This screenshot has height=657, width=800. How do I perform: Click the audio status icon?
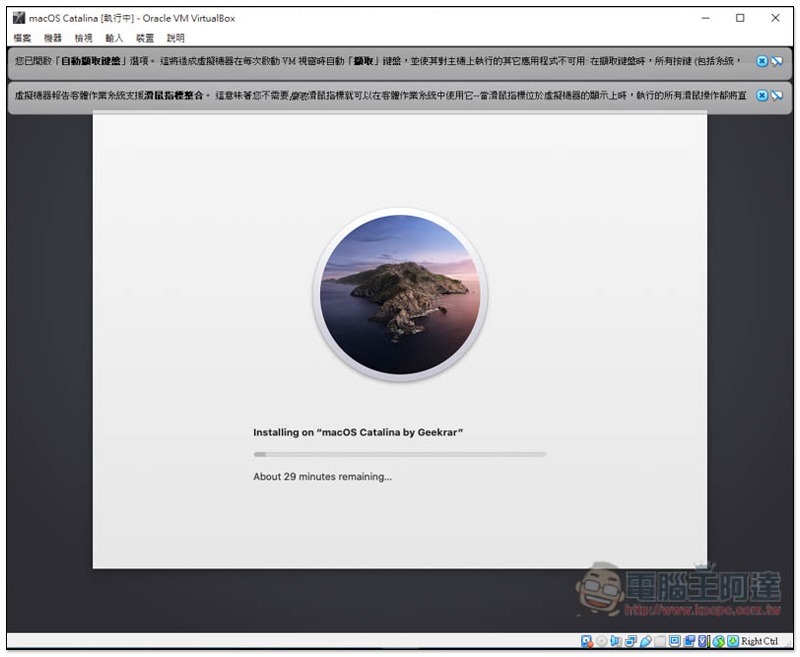615,641
